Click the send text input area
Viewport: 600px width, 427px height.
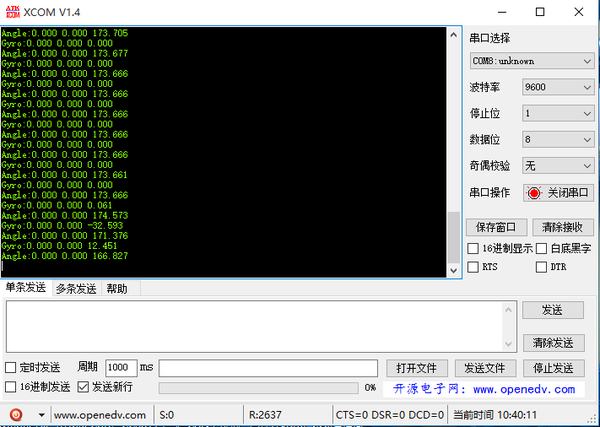tap(254, 326)
